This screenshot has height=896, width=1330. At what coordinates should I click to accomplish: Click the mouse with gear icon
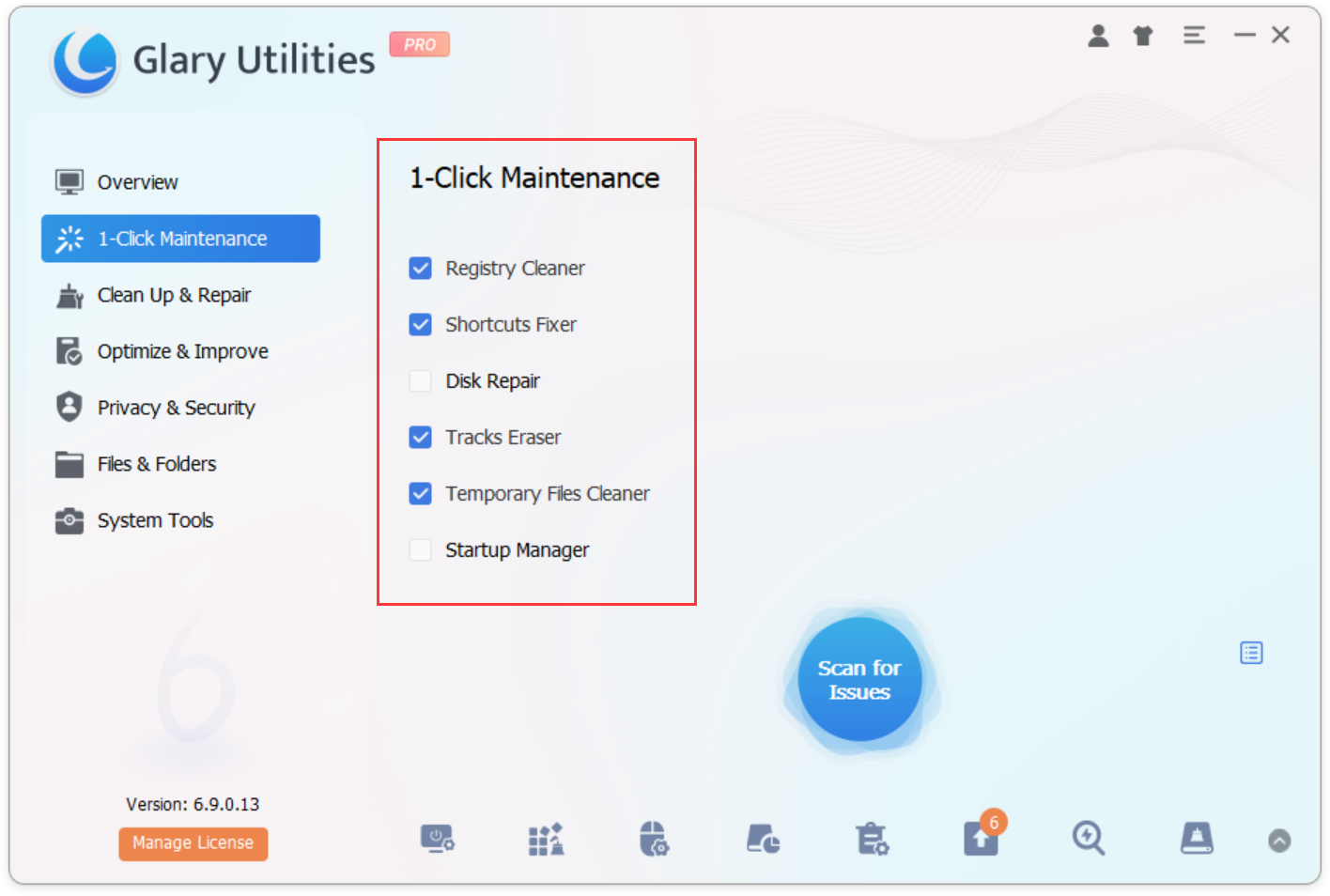click(654, 838)
